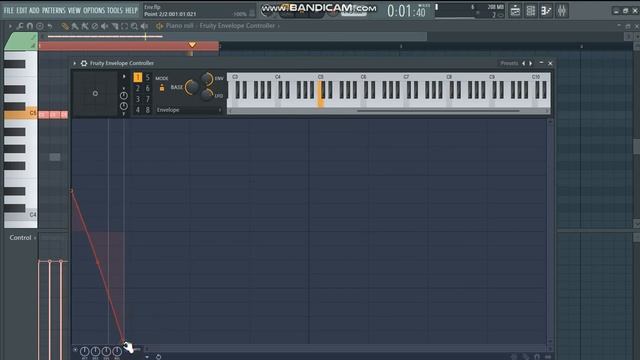Click the ENV knob

pyautogui.click(x=207, y=79)
